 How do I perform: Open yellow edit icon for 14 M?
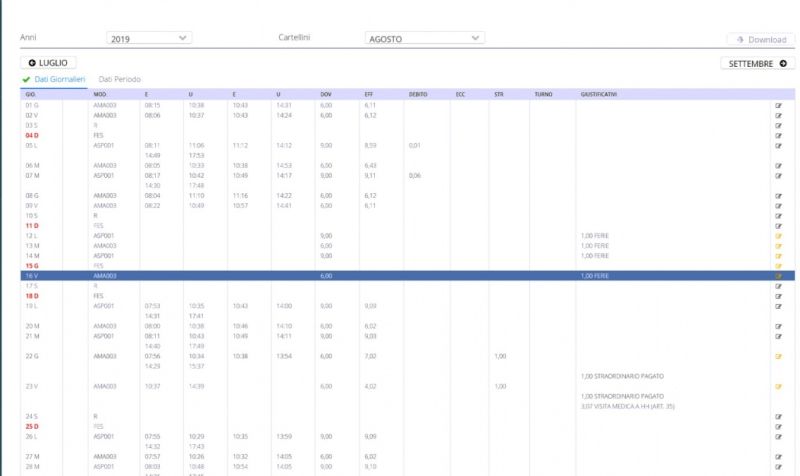tap(778, 256)
